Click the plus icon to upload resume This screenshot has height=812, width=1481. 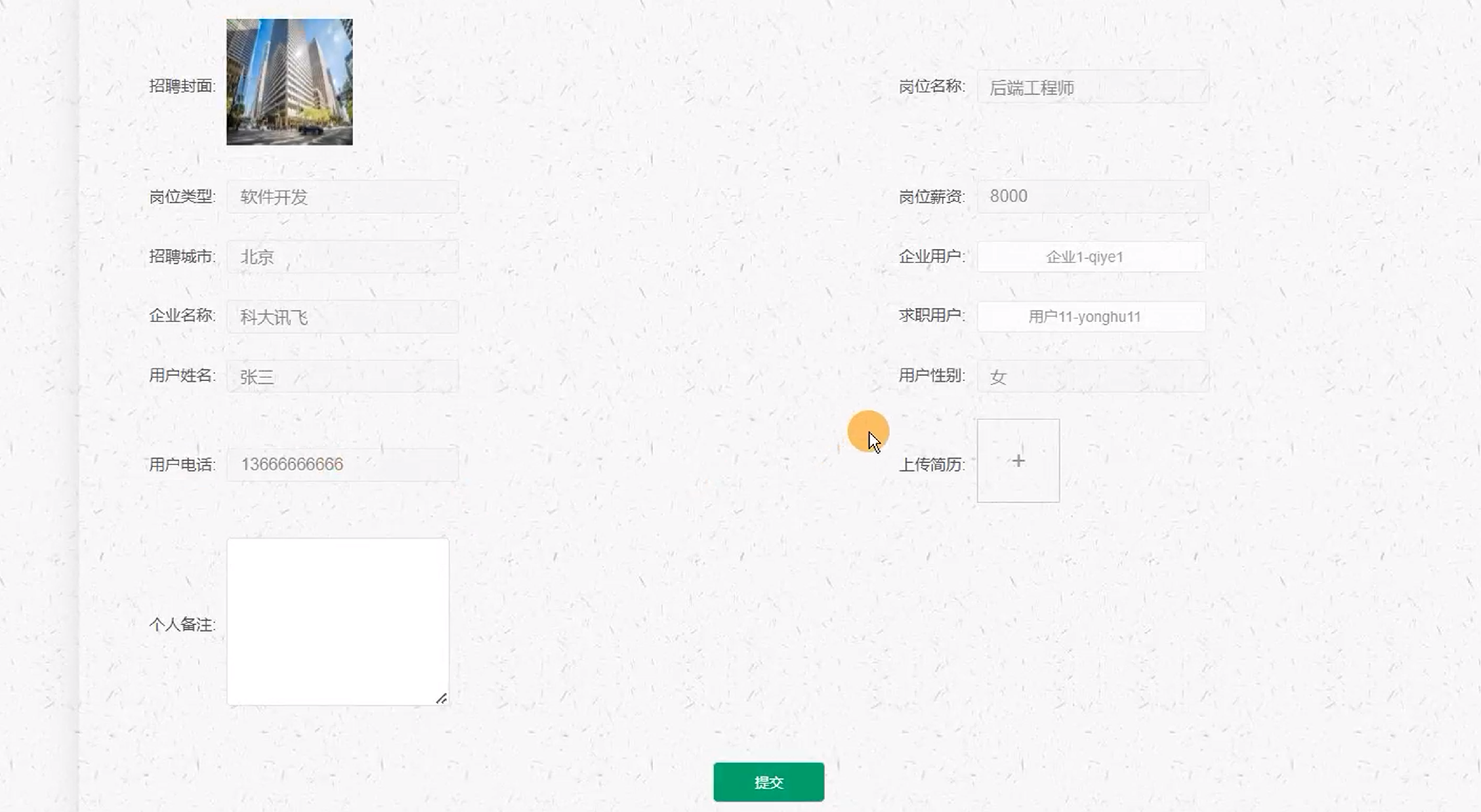tap(1018, 461)
